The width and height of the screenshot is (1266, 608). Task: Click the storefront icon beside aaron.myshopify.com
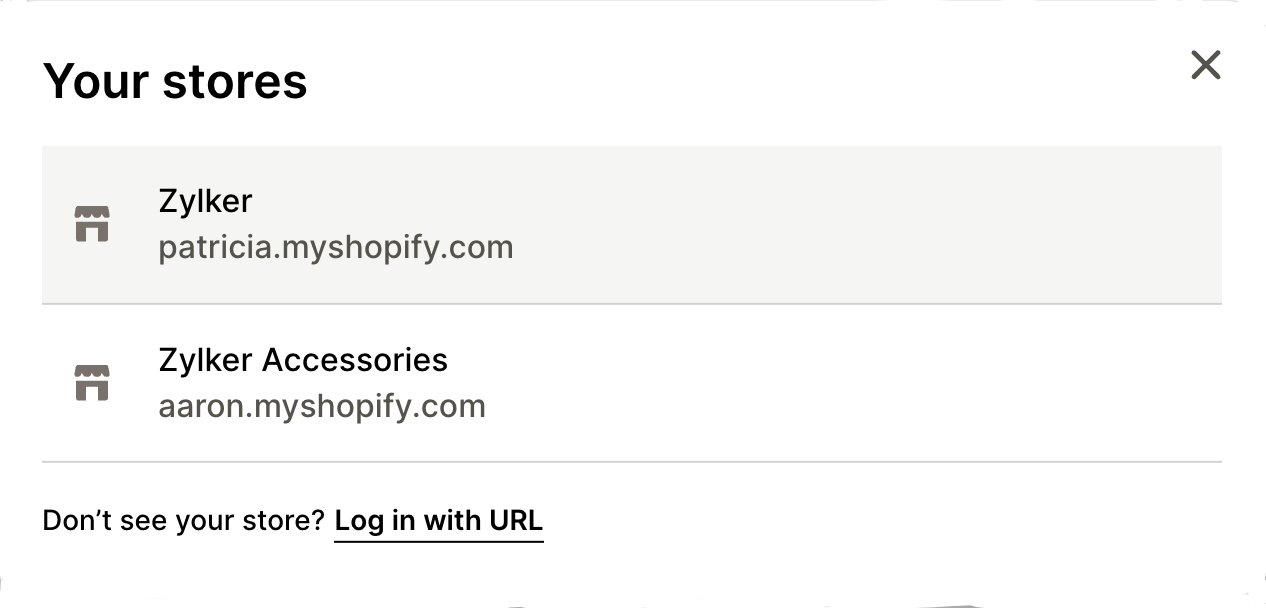93,382
